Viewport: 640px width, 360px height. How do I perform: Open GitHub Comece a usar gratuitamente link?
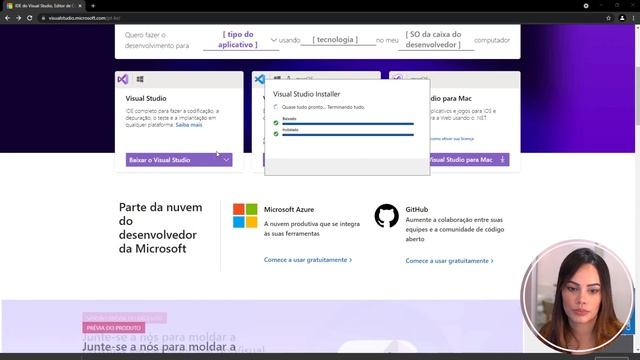(x=449, y=260)
